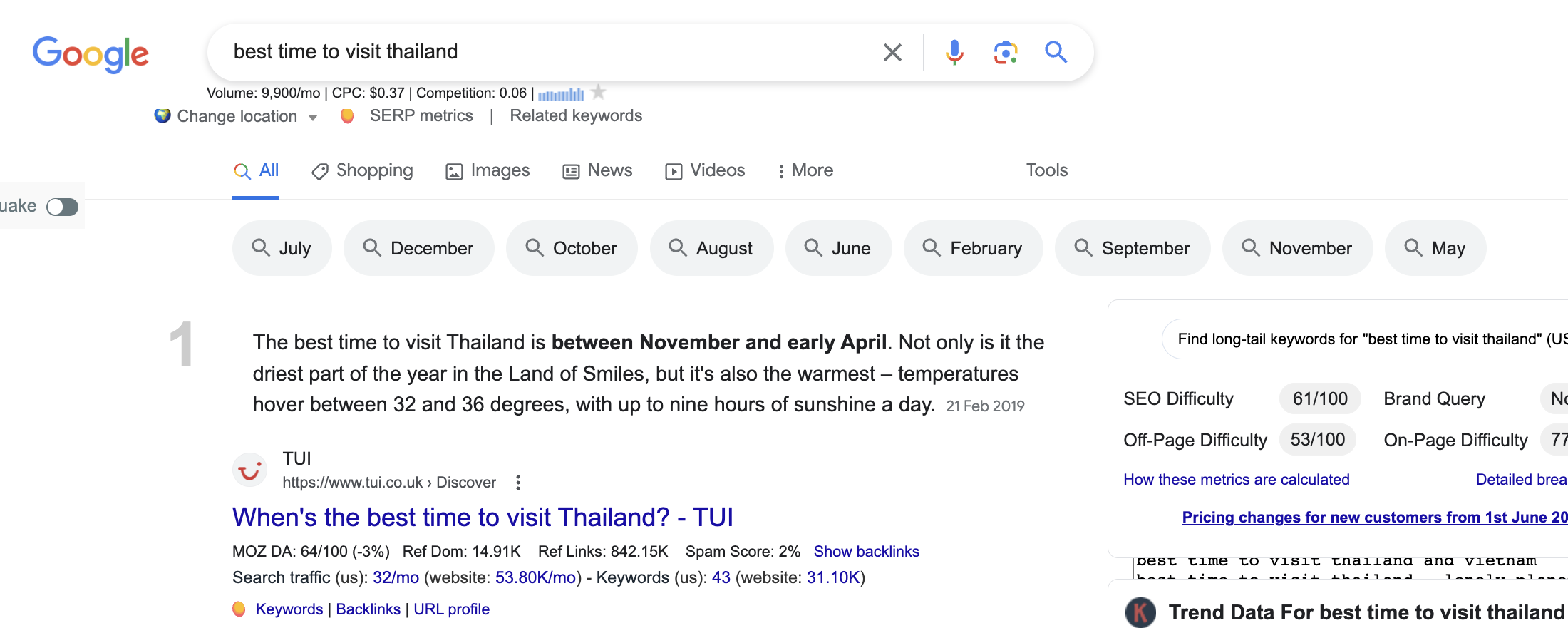Switch to the Images tab

coord(488,170)
